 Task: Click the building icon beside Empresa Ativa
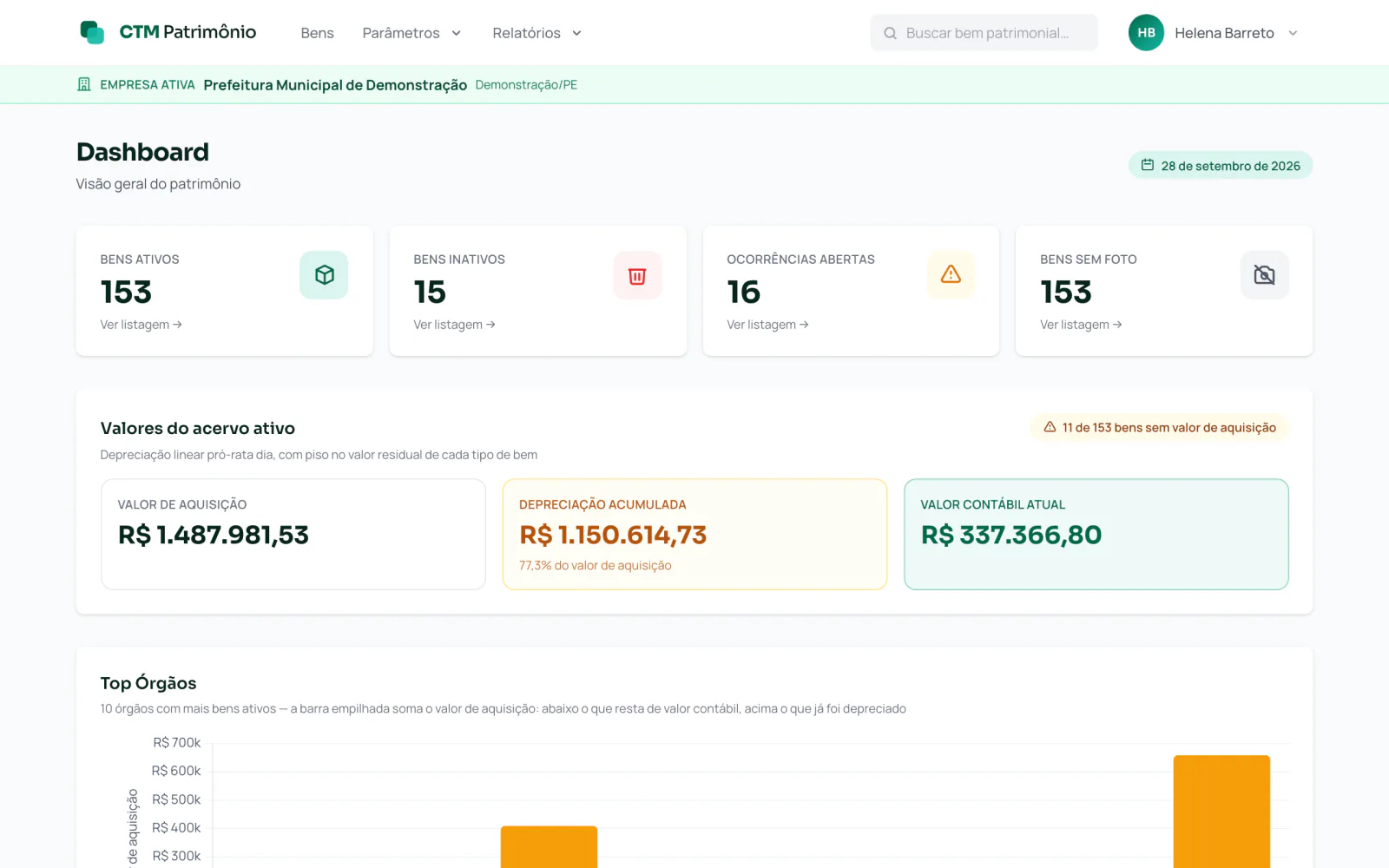point(84,84)
